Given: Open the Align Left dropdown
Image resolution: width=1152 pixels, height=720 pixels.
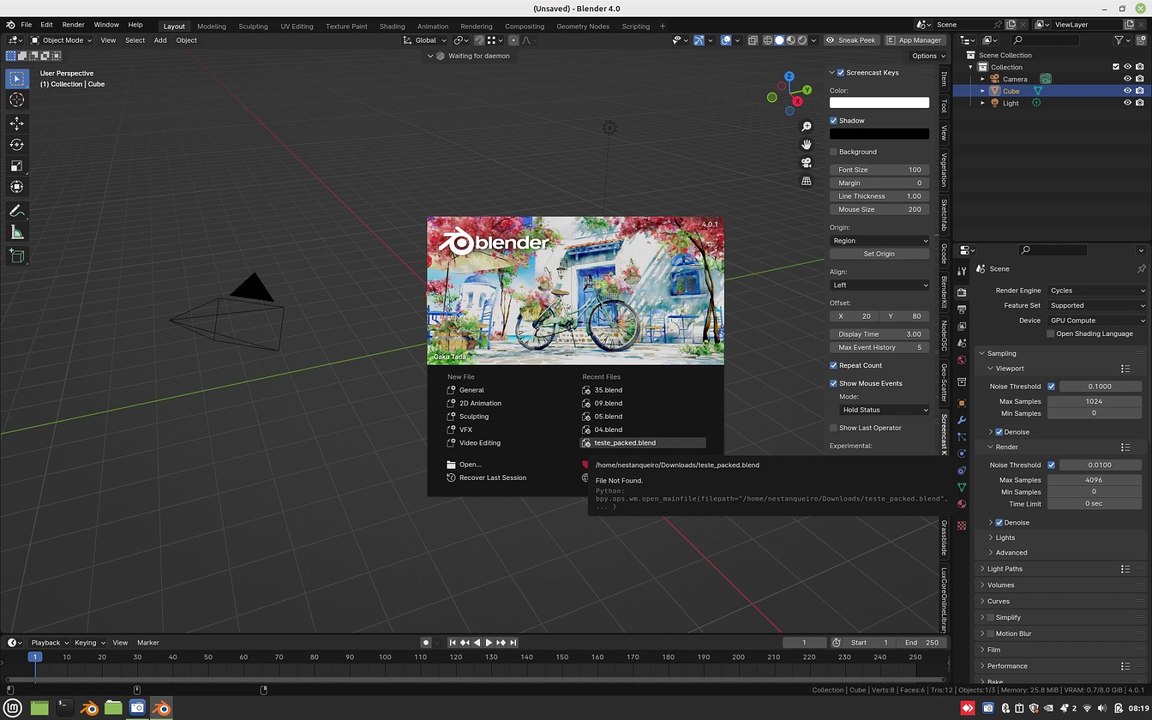Looking at the screenshot, I should coord(879,285).
